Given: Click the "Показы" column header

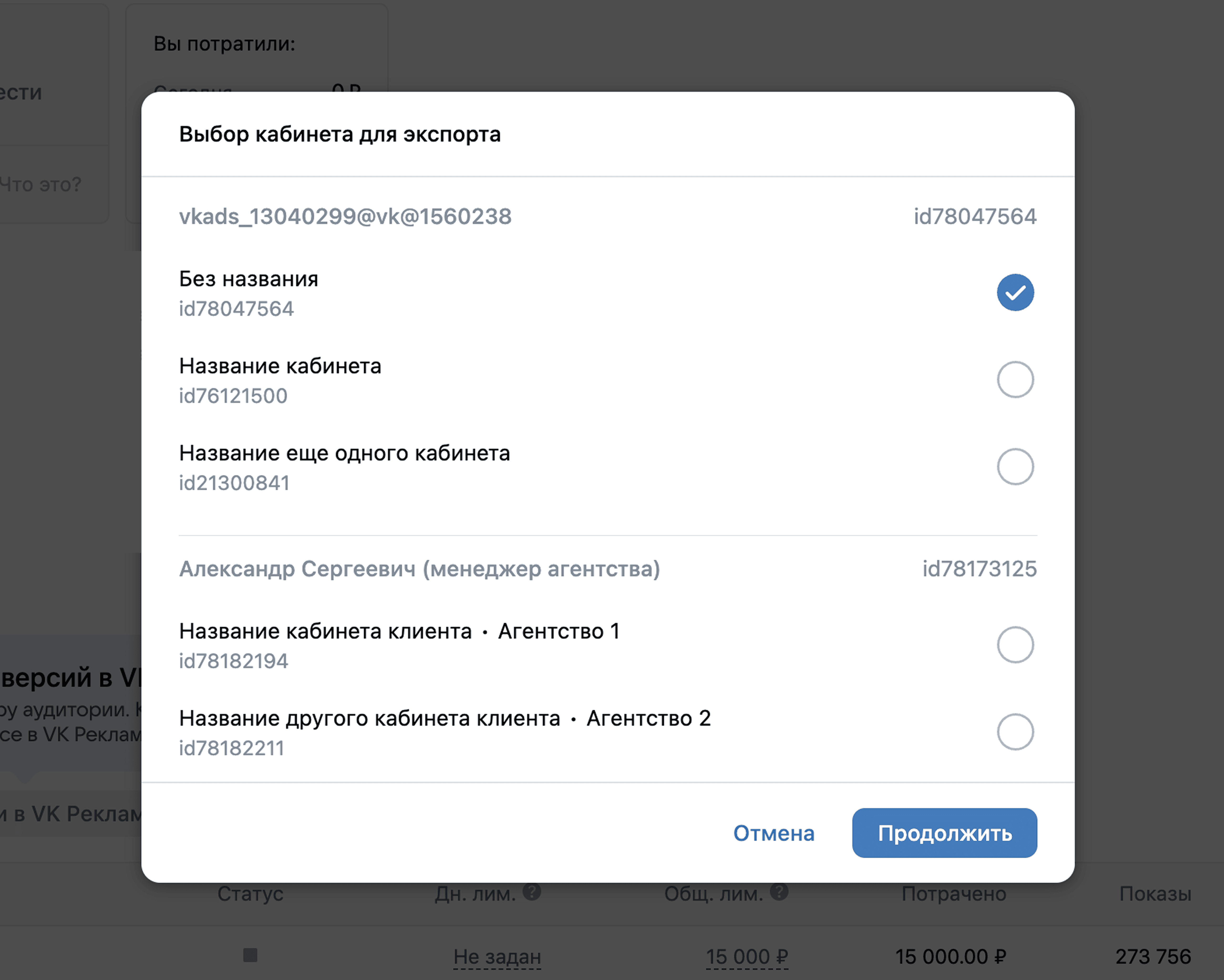Looking at the screenshot, I should [1155, 894].
